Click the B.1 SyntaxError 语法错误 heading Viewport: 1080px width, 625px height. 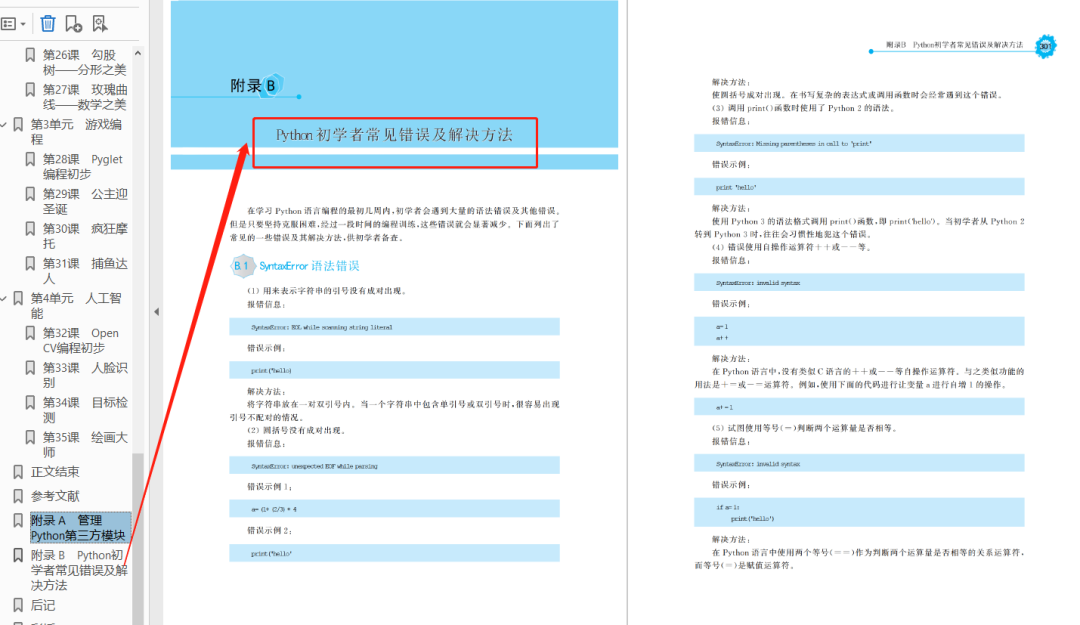tap(295, 266)
